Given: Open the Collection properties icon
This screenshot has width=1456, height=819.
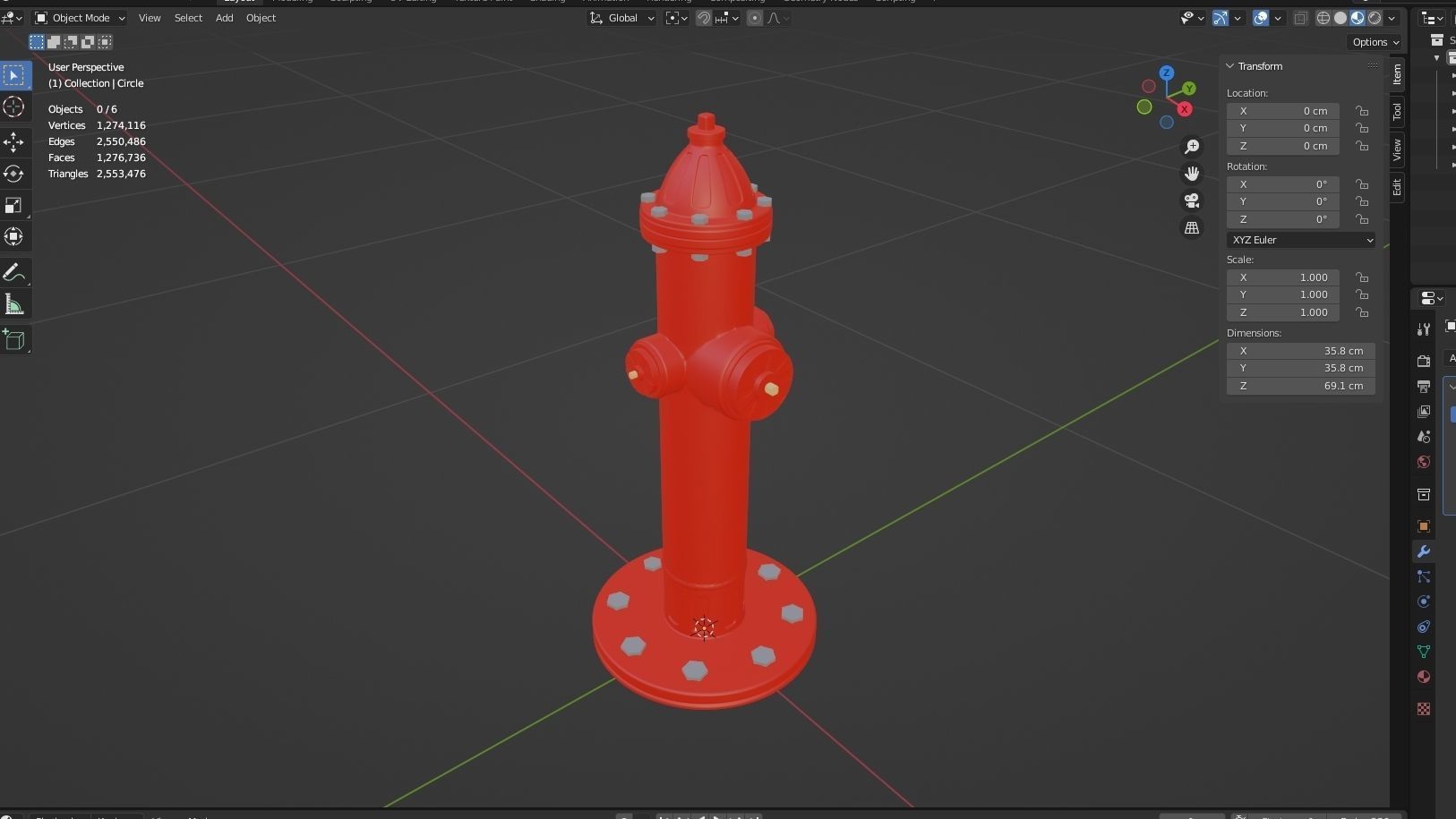Looking at the screenshot, I should [1423, 494].
